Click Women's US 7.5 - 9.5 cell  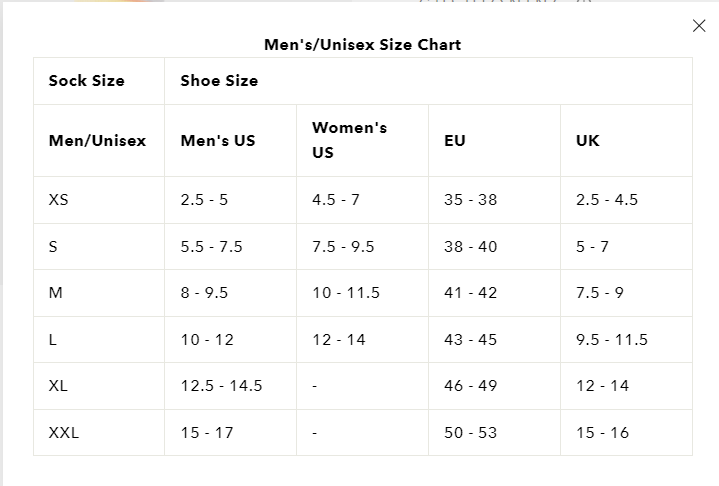click(343, 246)
